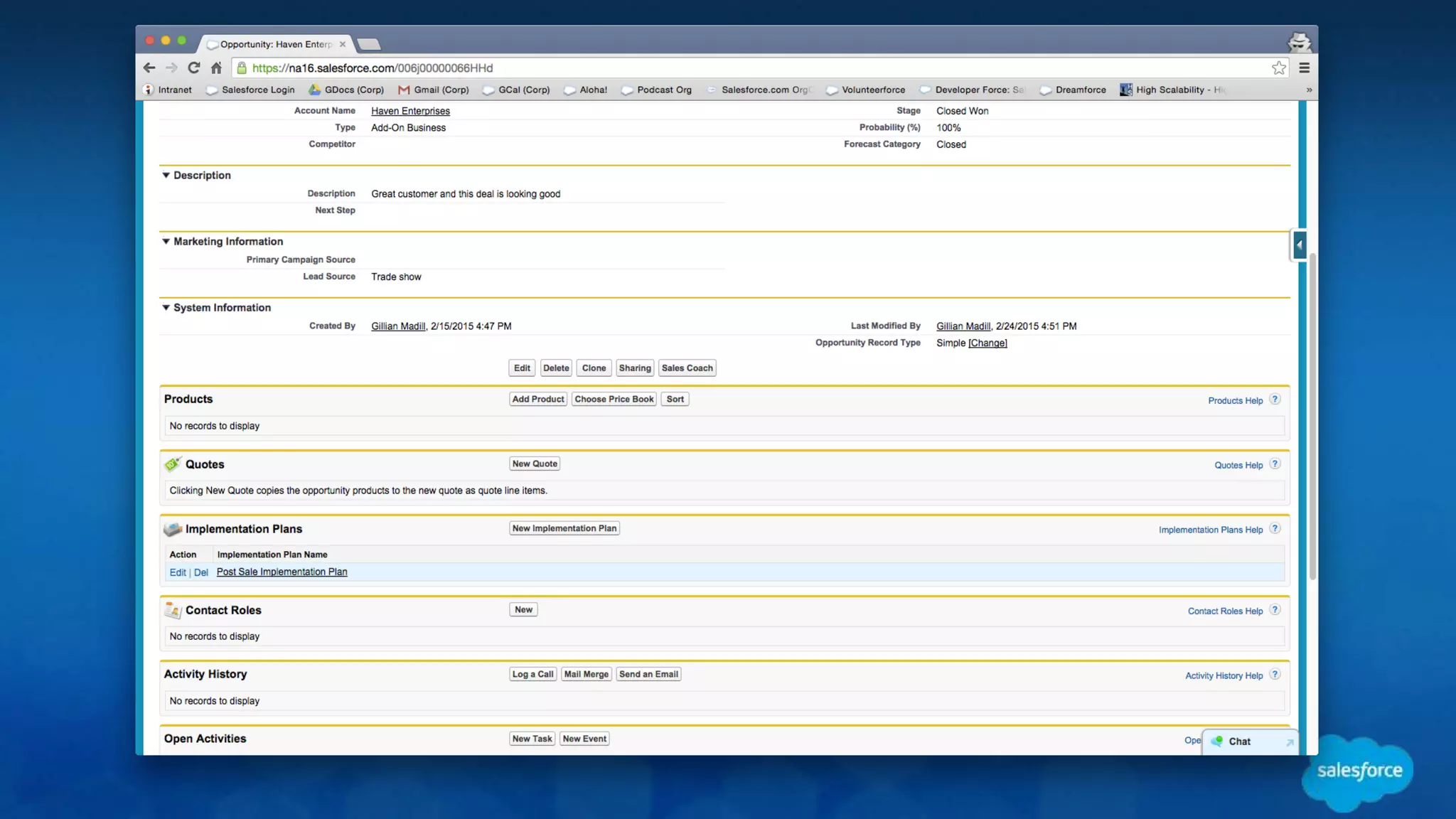Show more bookmarks with chevron

coord(1309,90)
